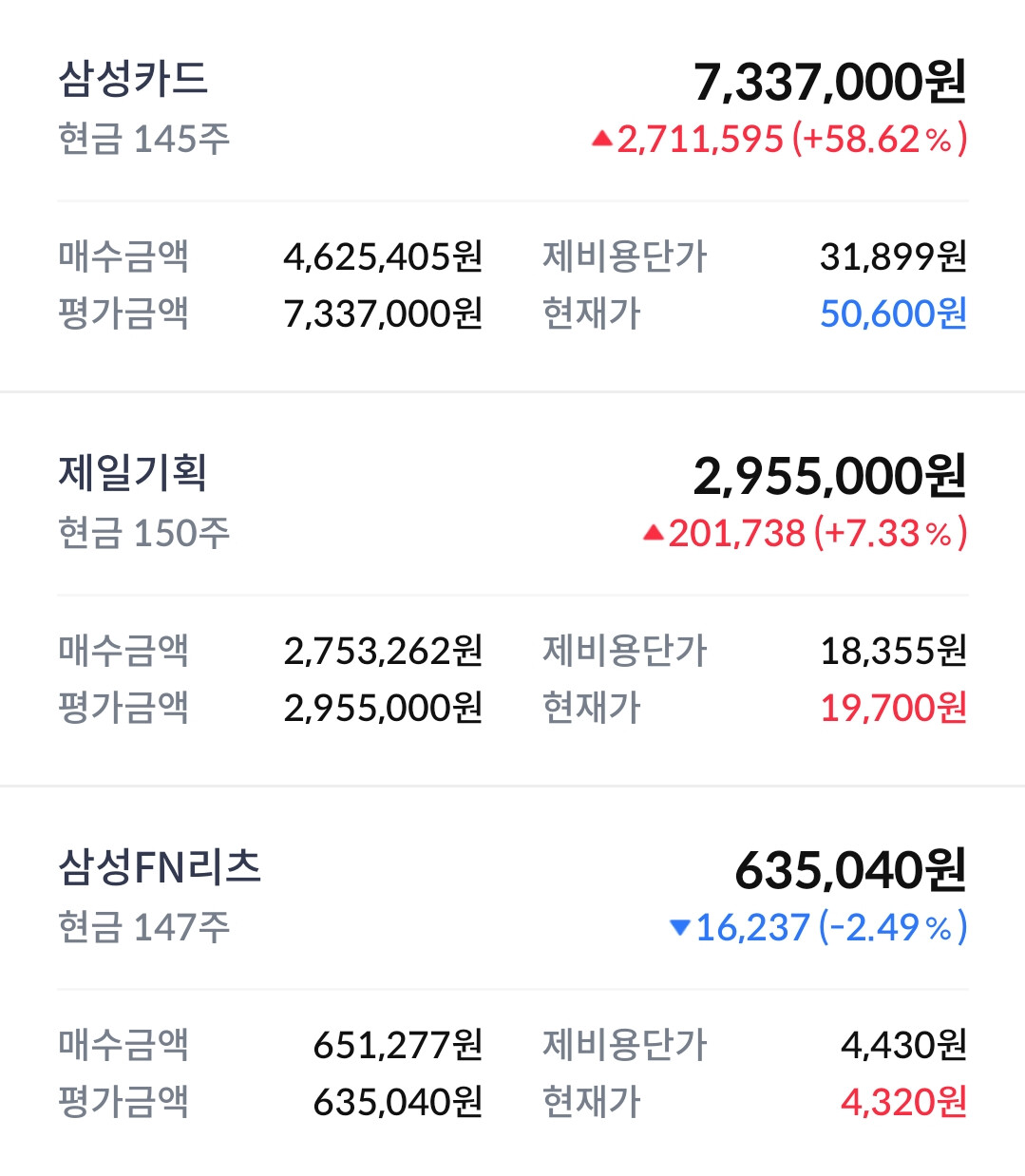
Task: Tap 삼성카드 current price 50,600원
Action: coord(893,313)
